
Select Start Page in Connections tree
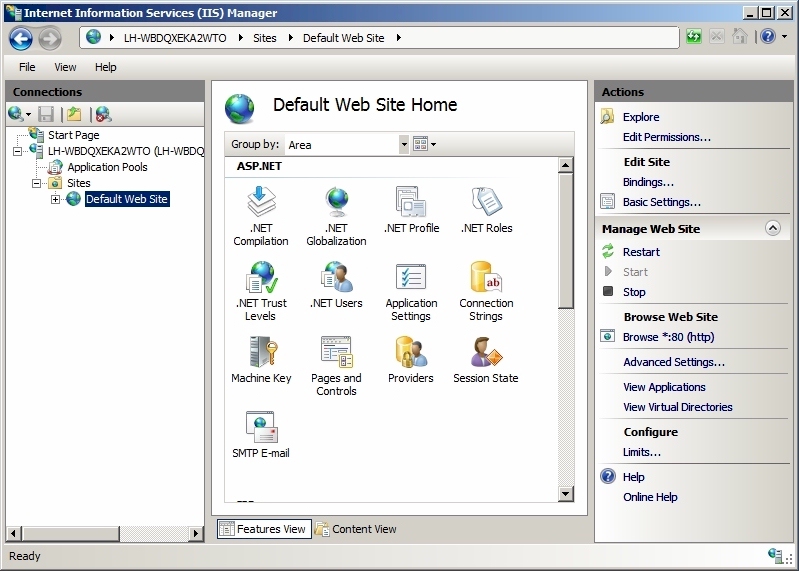(x=73, y=135)
